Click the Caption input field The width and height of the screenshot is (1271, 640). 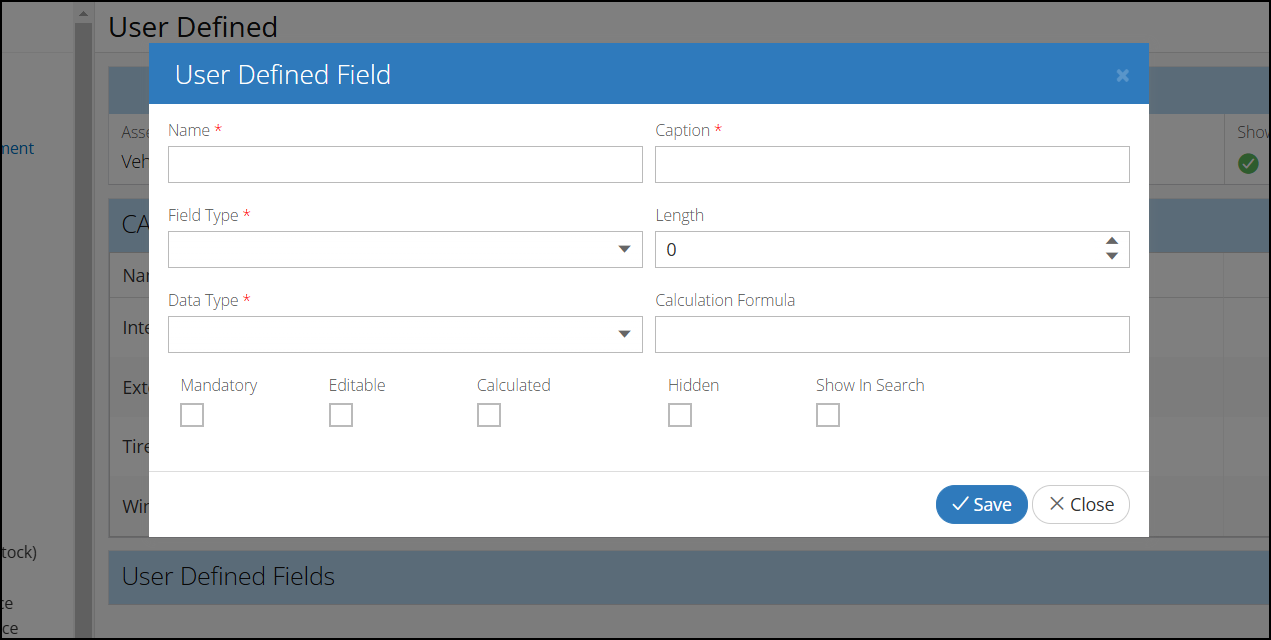(892, 165)
